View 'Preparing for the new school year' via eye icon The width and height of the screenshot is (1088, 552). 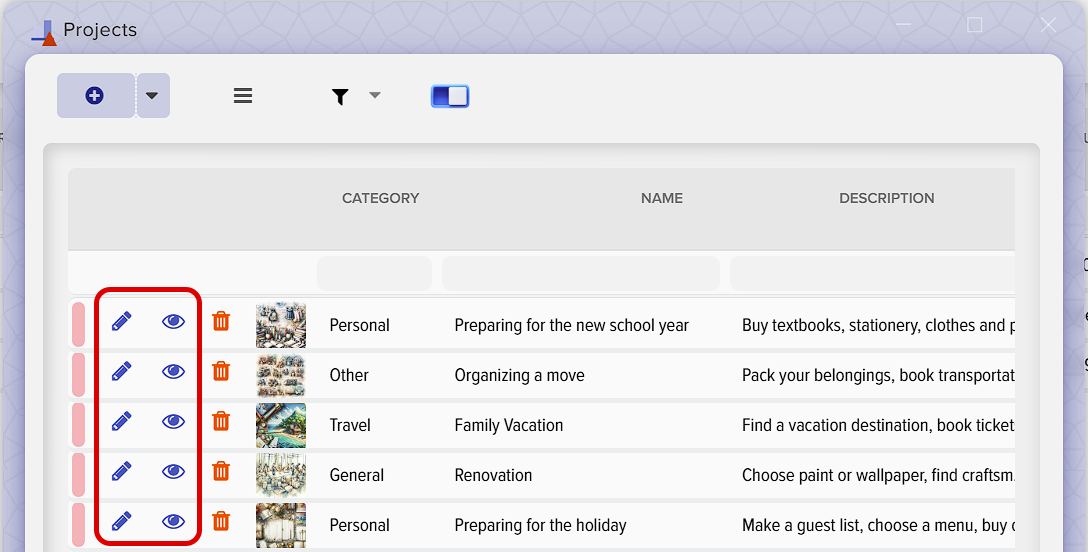173,322
